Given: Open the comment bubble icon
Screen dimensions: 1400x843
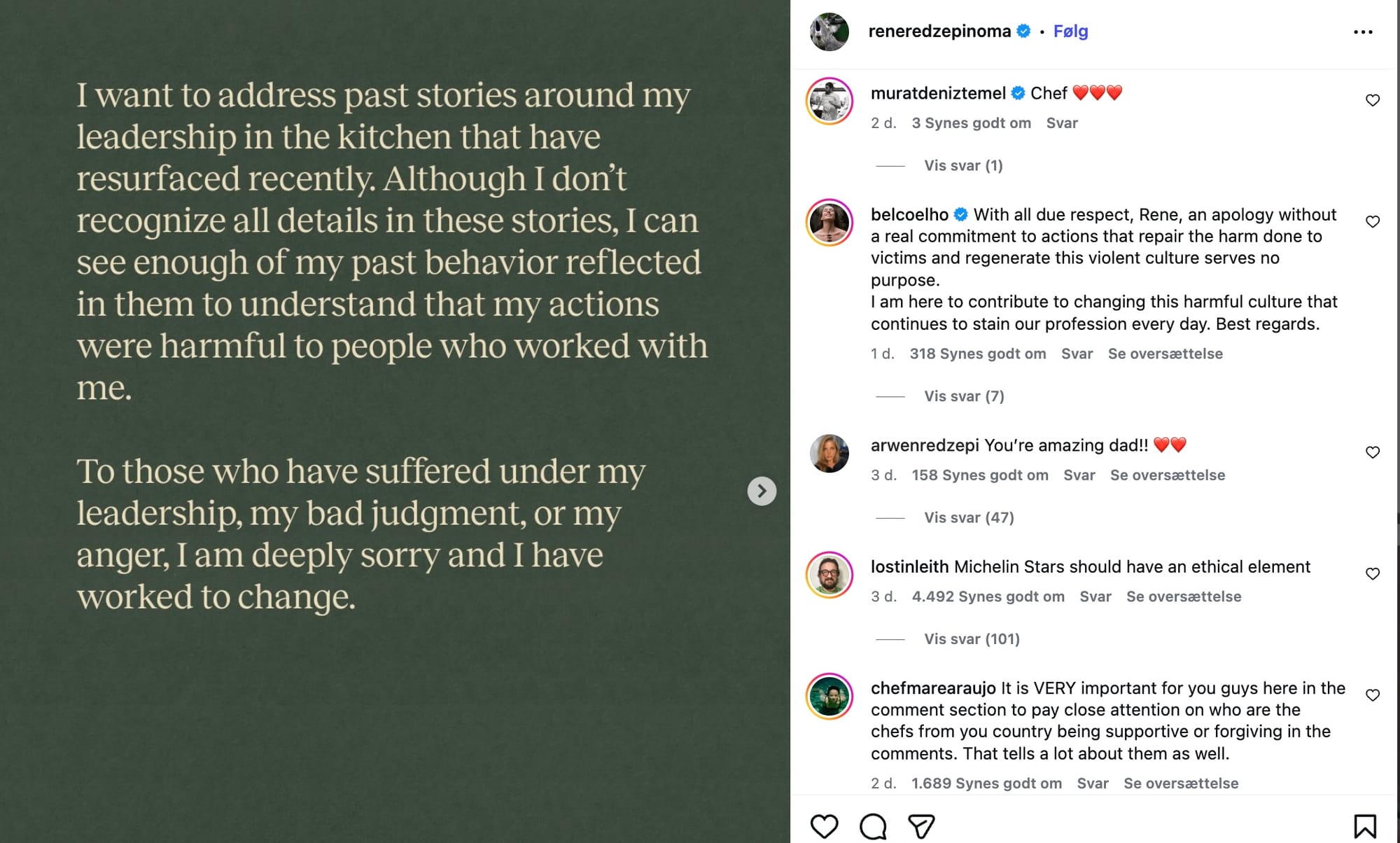Looking at the screenshot, I should point(873,826).
